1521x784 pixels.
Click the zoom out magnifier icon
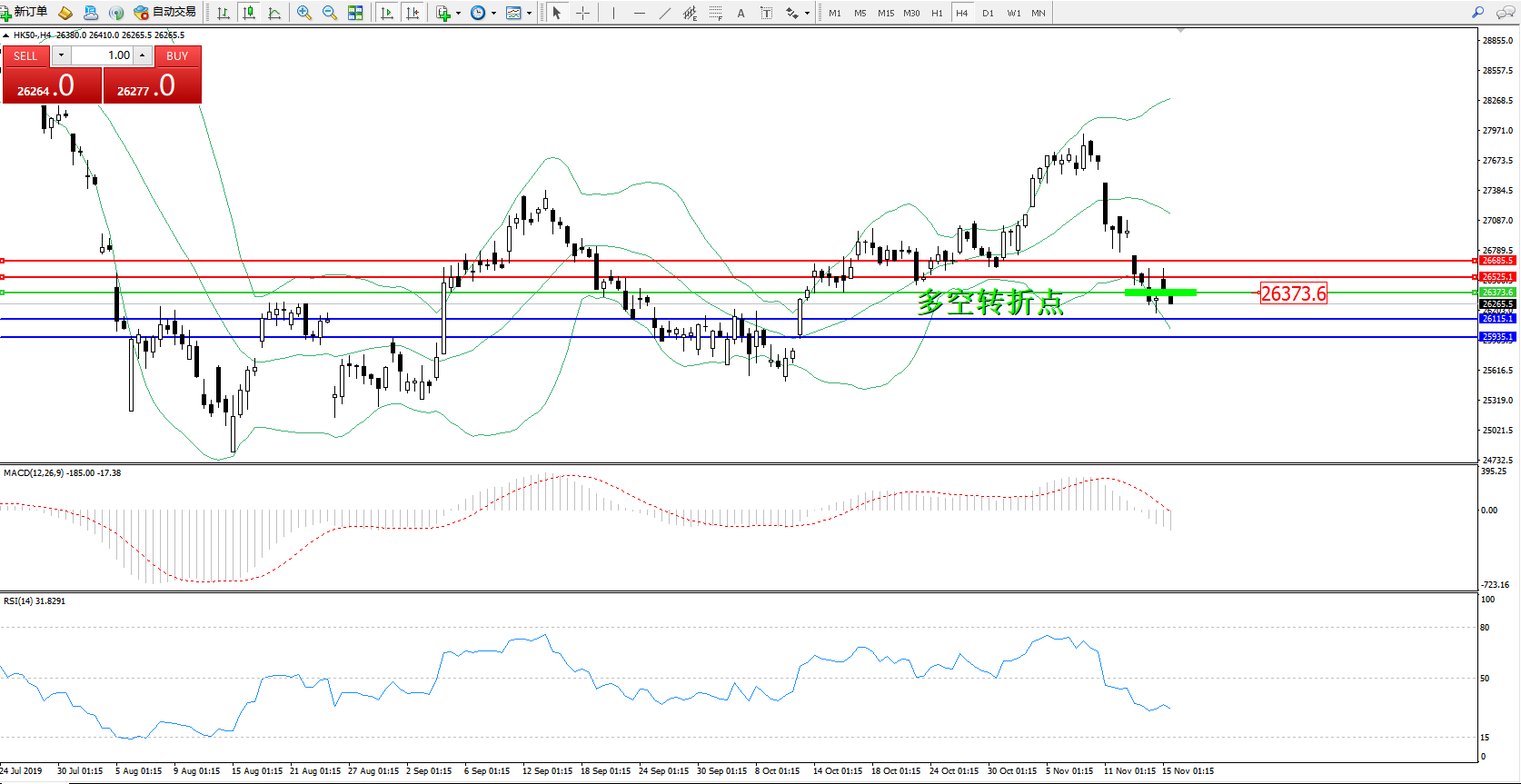point(330,13)
